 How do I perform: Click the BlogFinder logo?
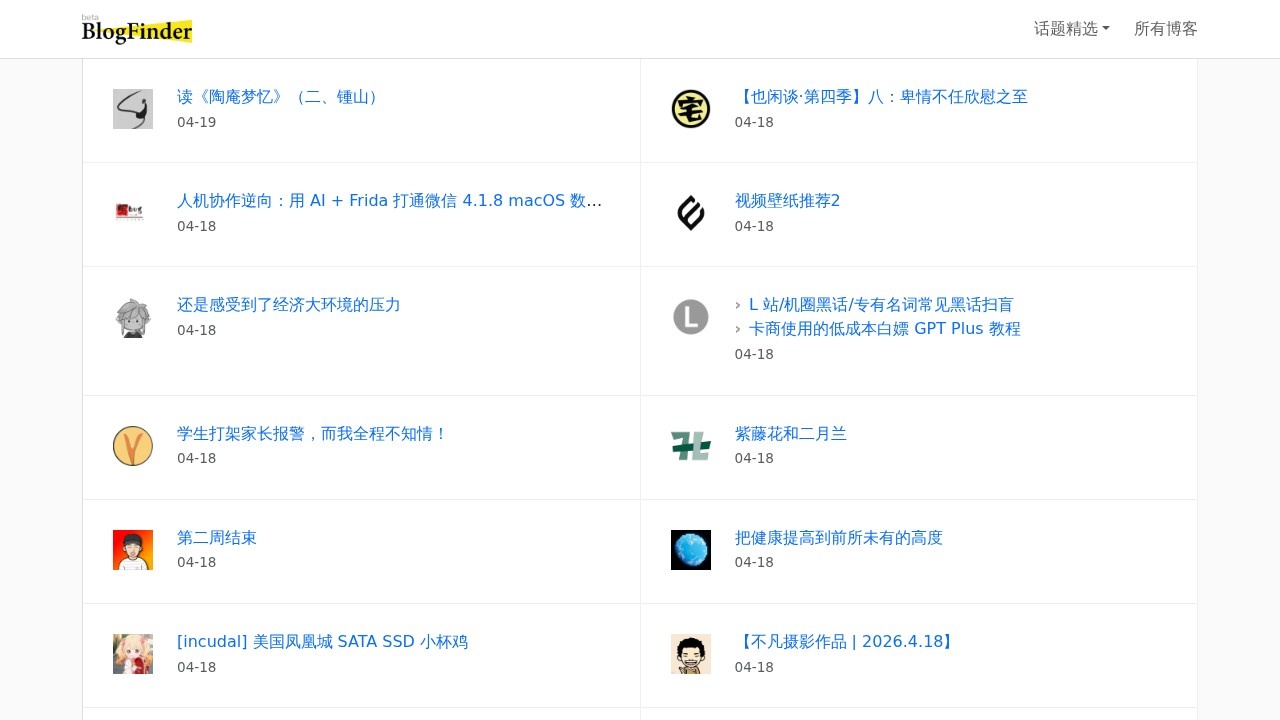tap(137, 30)
